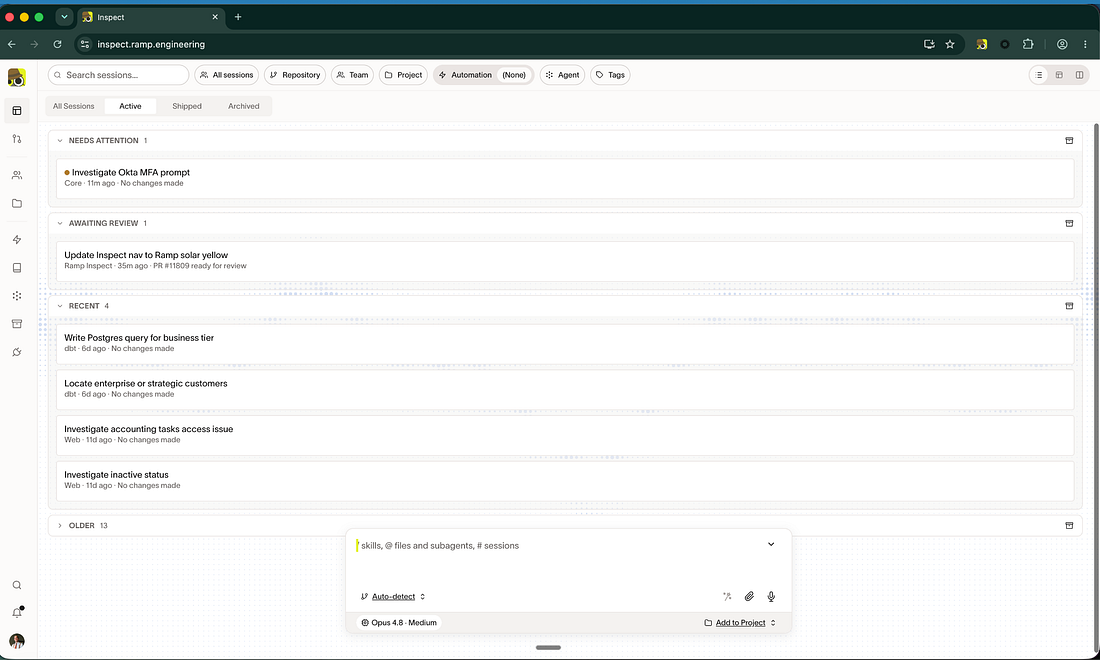Open Chrome three-dot menu

tap(1085, 44)
